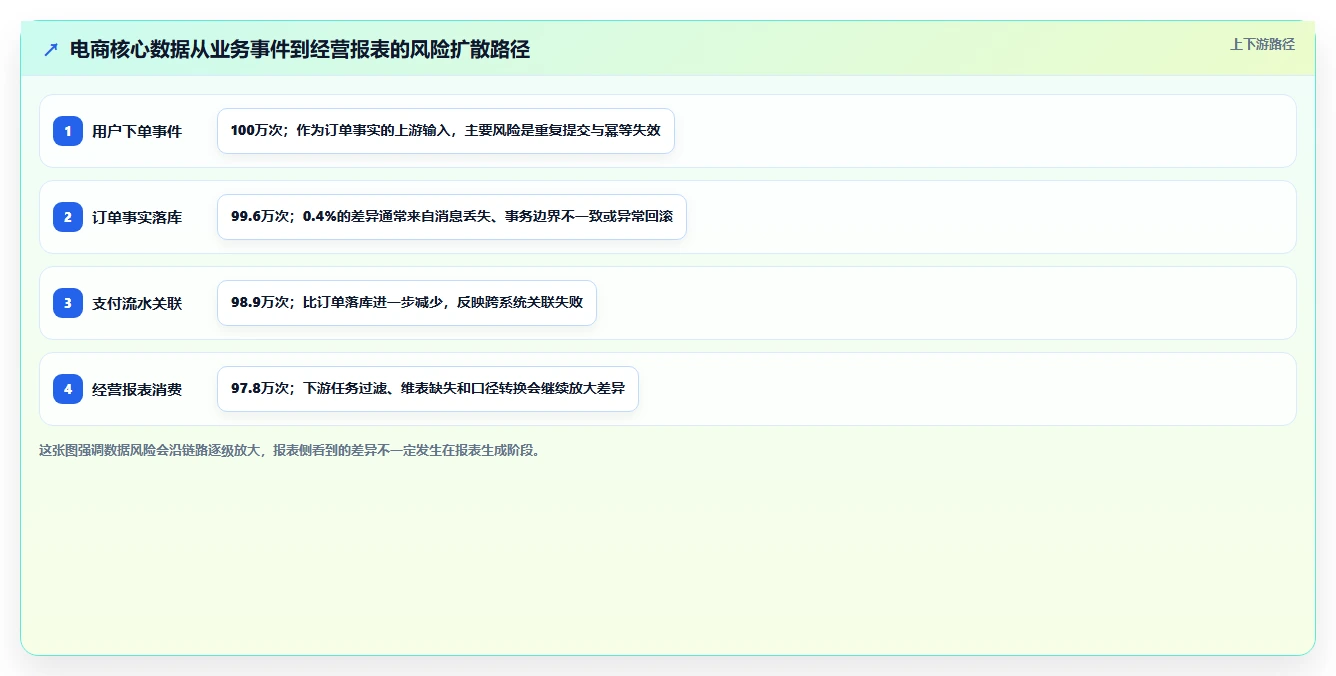This screenshot has width=1336, height=676.
Task: Select the 经营报表消费 step label
Action: point(137,389)
